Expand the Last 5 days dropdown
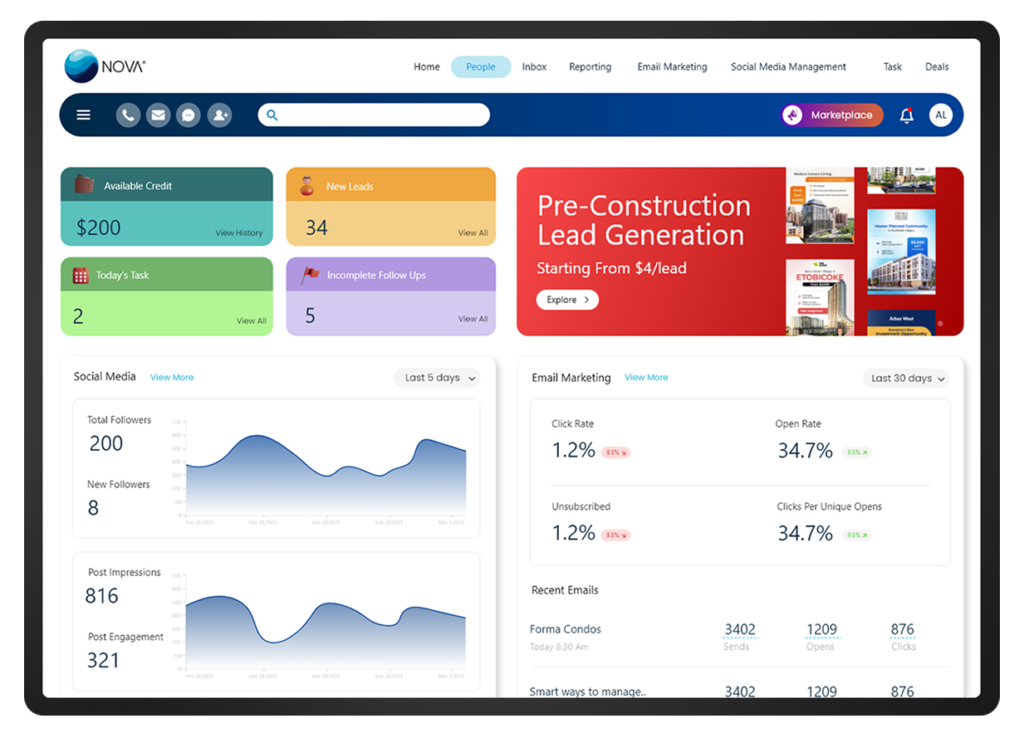The image size is (1024, 743). tap(436, 378)
